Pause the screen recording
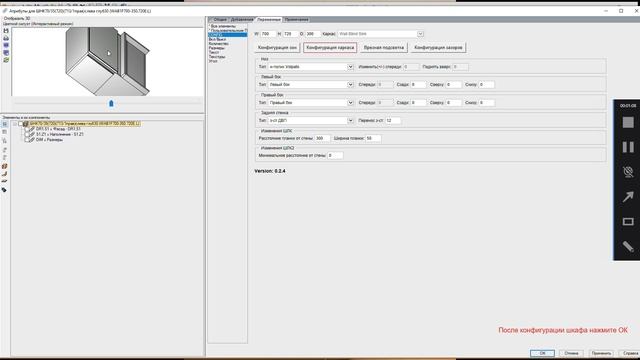Image resolution: width=640 pixels, height=360 pixels. click(628, 147)
